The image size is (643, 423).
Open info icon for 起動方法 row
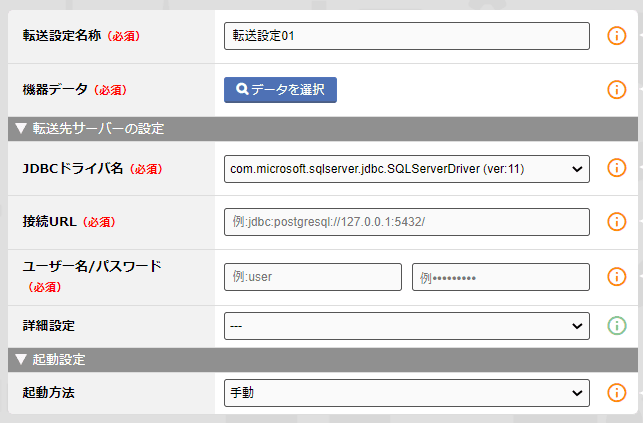[x=616, y=393]
